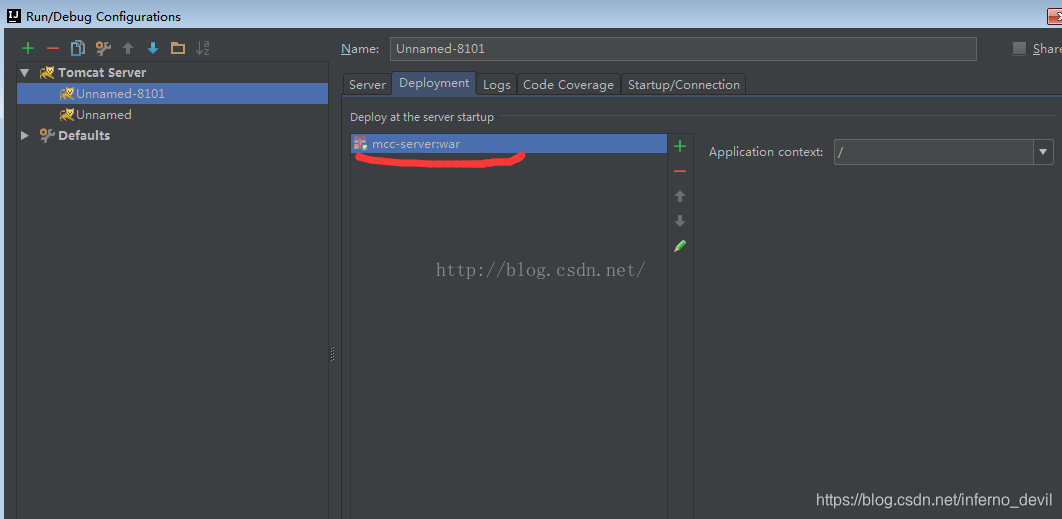Image resolution: width=1062 pixels, height=519 pixels.
Task: Click the Defaults wrench icon in tree
Action: [47, 136]
